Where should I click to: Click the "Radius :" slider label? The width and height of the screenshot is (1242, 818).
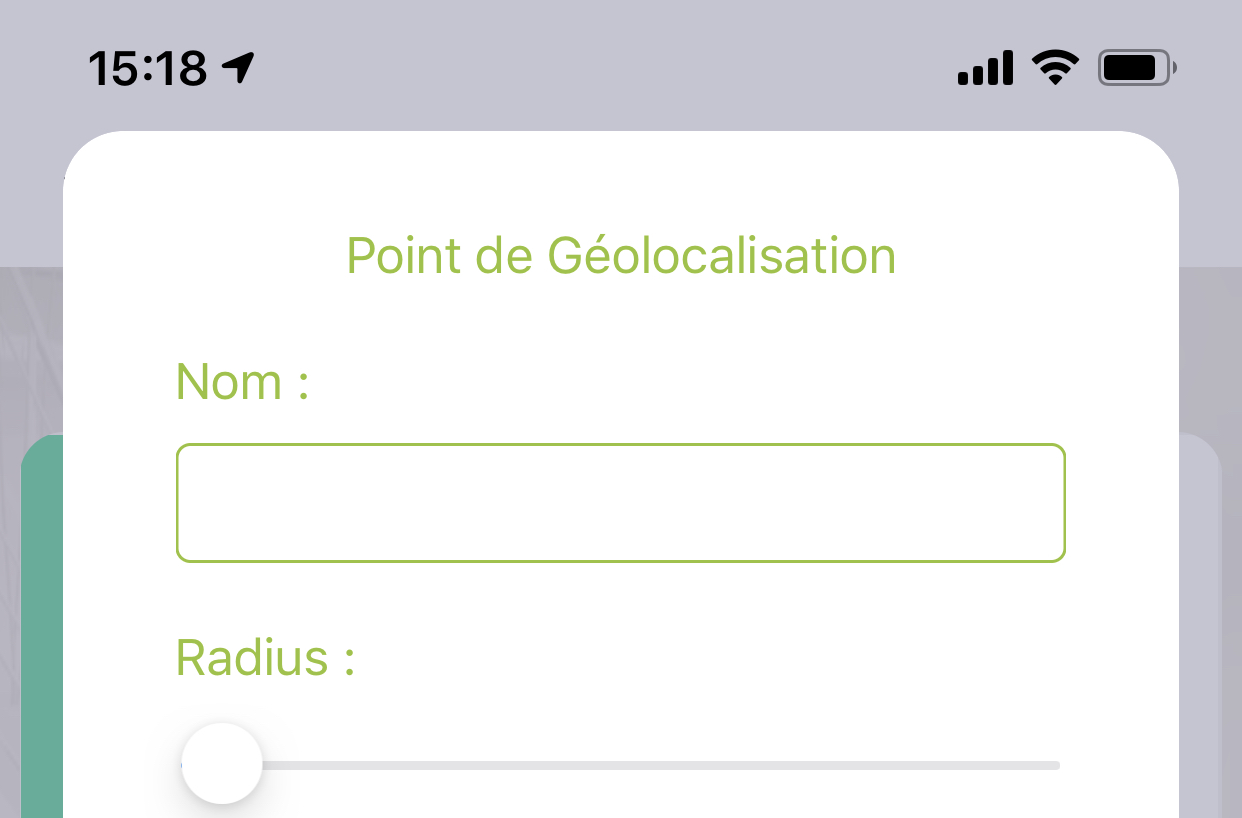click(266, 658)
